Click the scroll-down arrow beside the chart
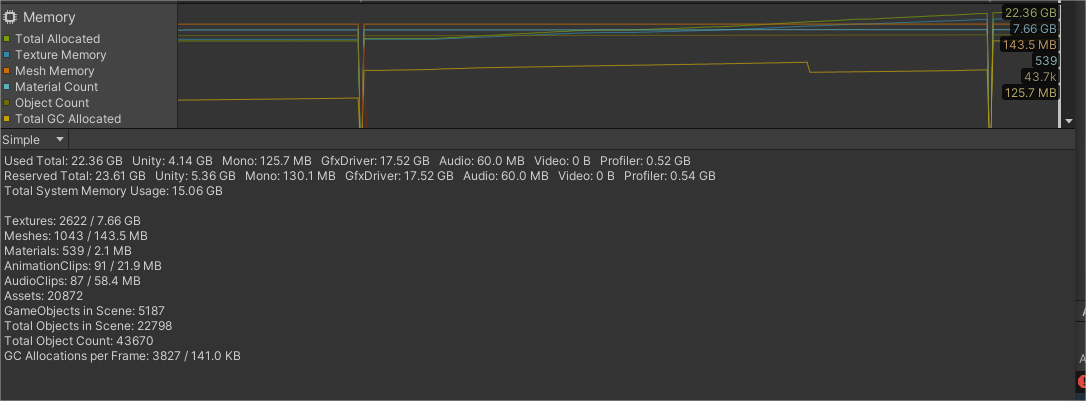The width and height of the screenshot is (1086, 401). (1068, 120)
